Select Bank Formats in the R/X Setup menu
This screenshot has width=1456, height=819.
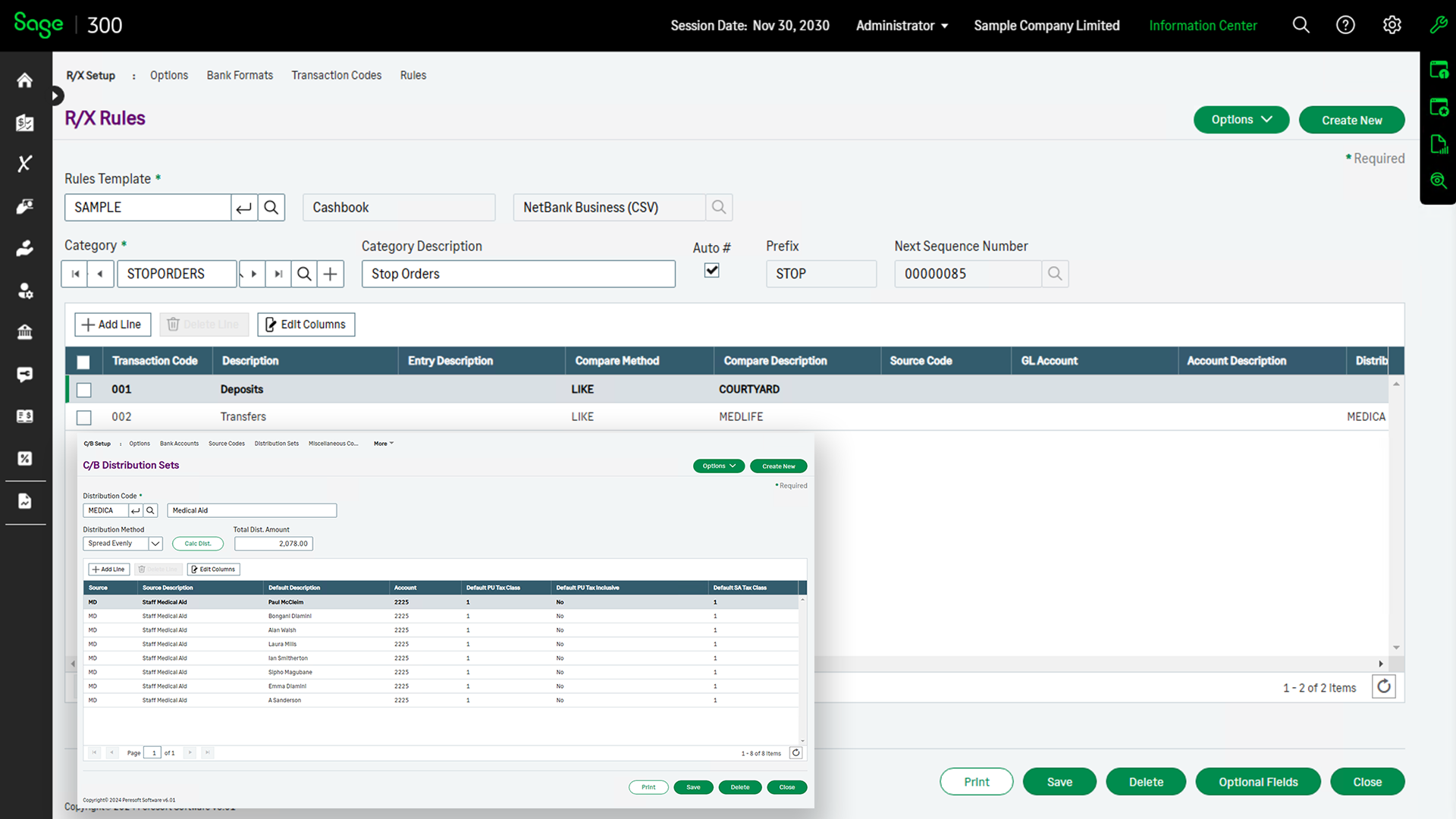coord(239,75)
